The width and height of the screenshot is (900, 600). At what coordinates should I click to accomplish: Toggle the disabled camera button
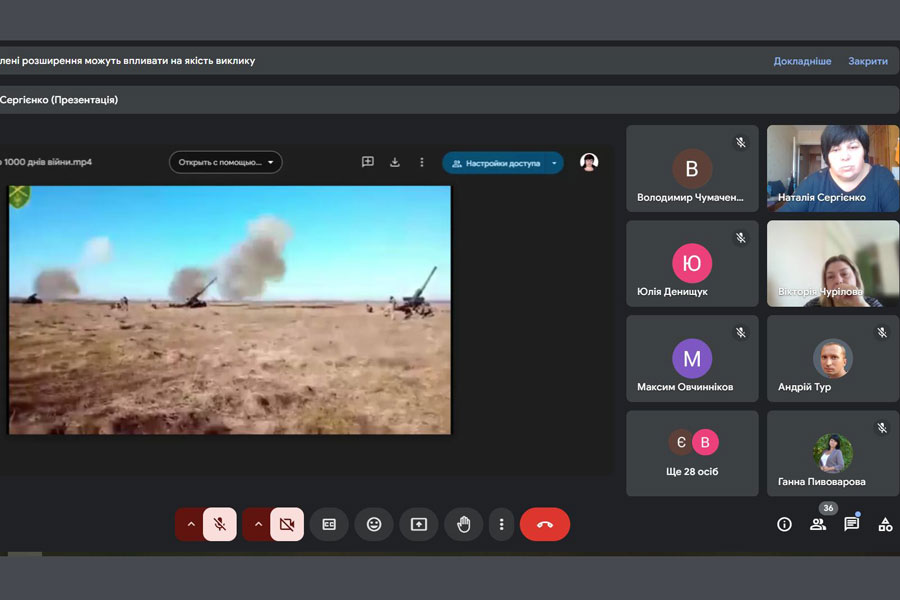click(x=287, y=524)
